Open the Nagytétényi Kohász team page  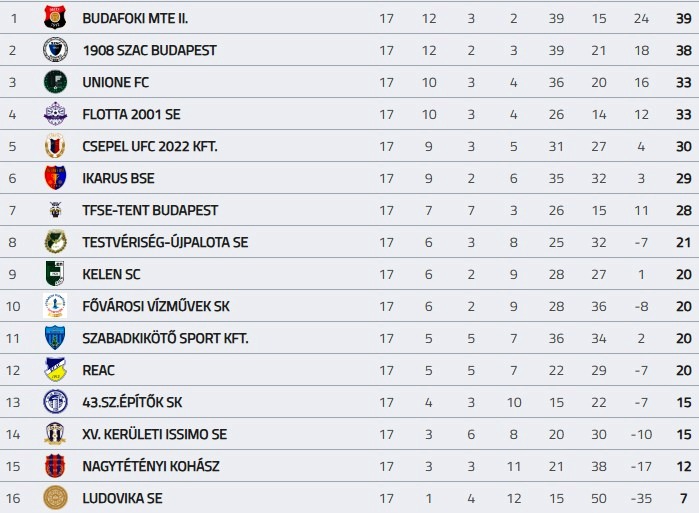coord(151,466)
